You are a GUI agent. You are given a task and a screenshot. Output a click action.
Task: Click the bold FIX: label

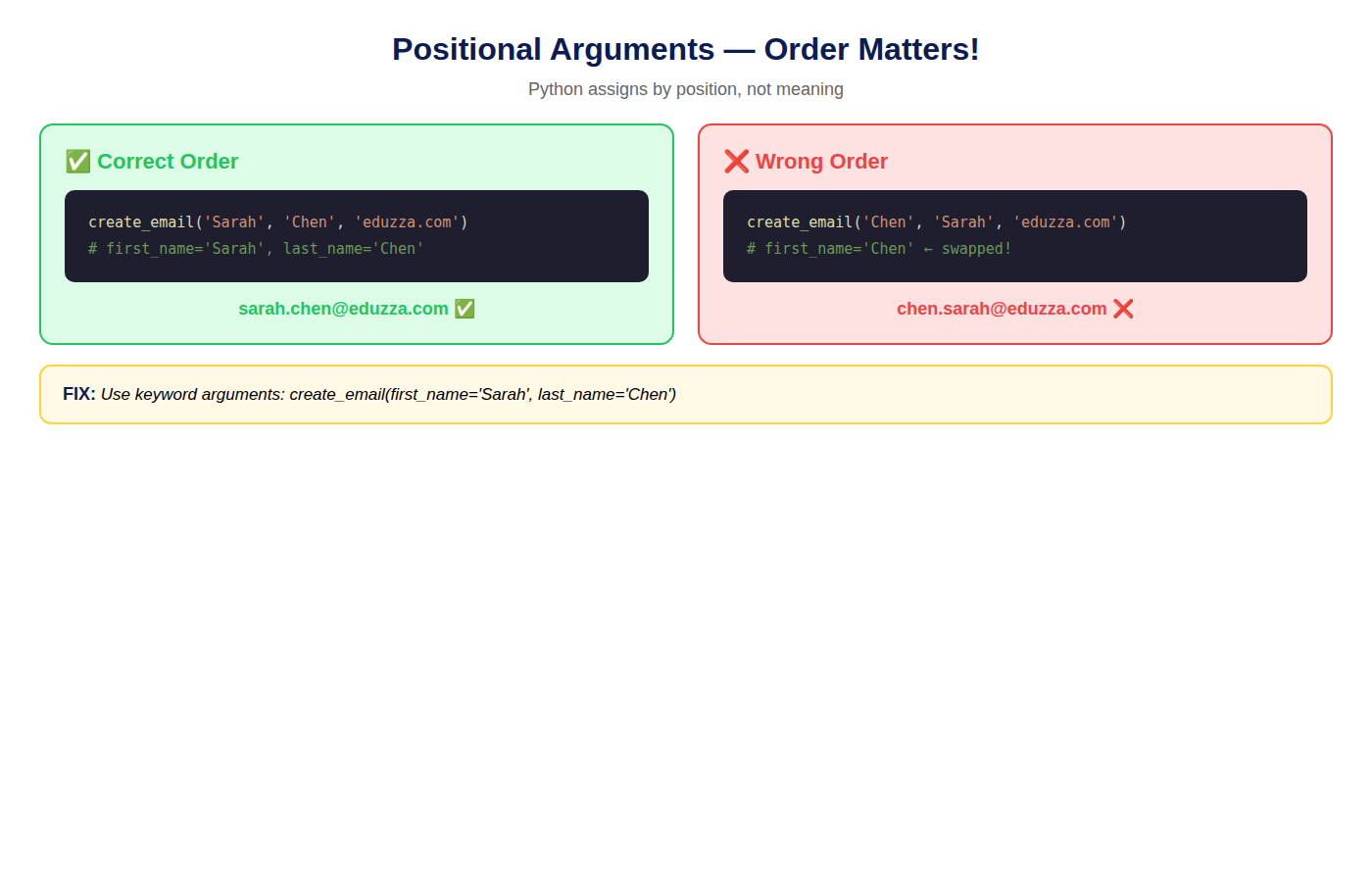pos(79,394)
